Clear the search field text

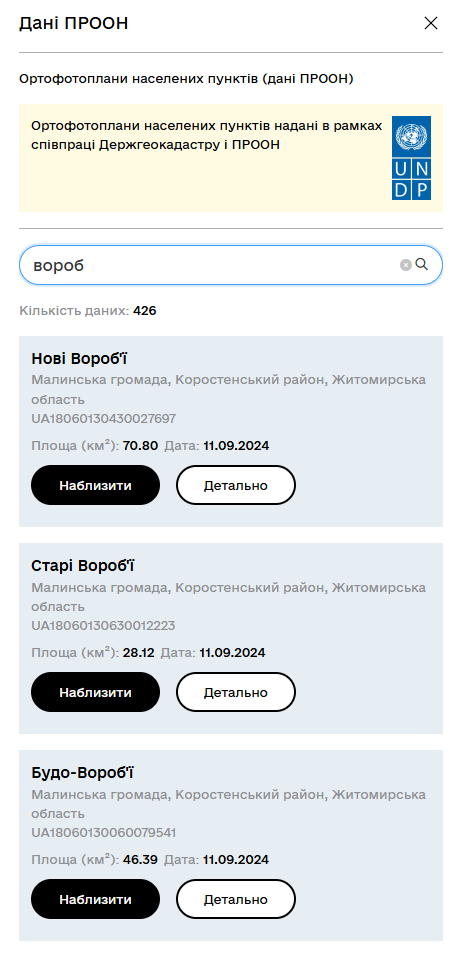click(x=406, y=265)
